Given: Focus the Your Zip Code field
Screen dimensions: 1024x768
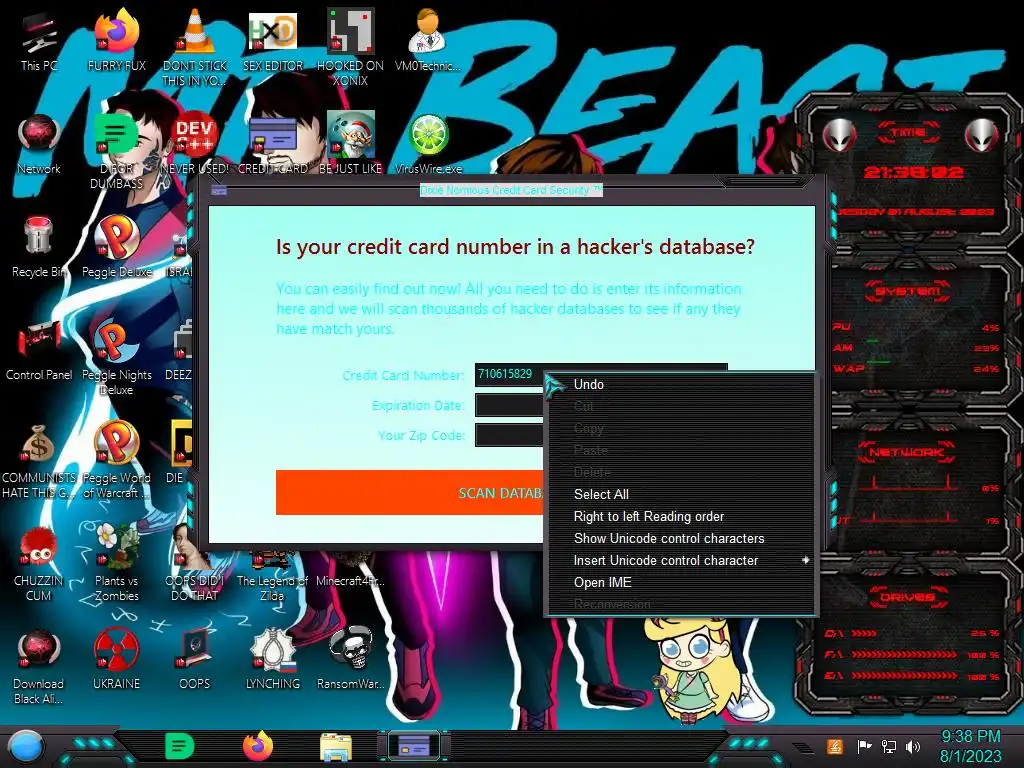Looking at the screenshot, I should click(509, 435).
